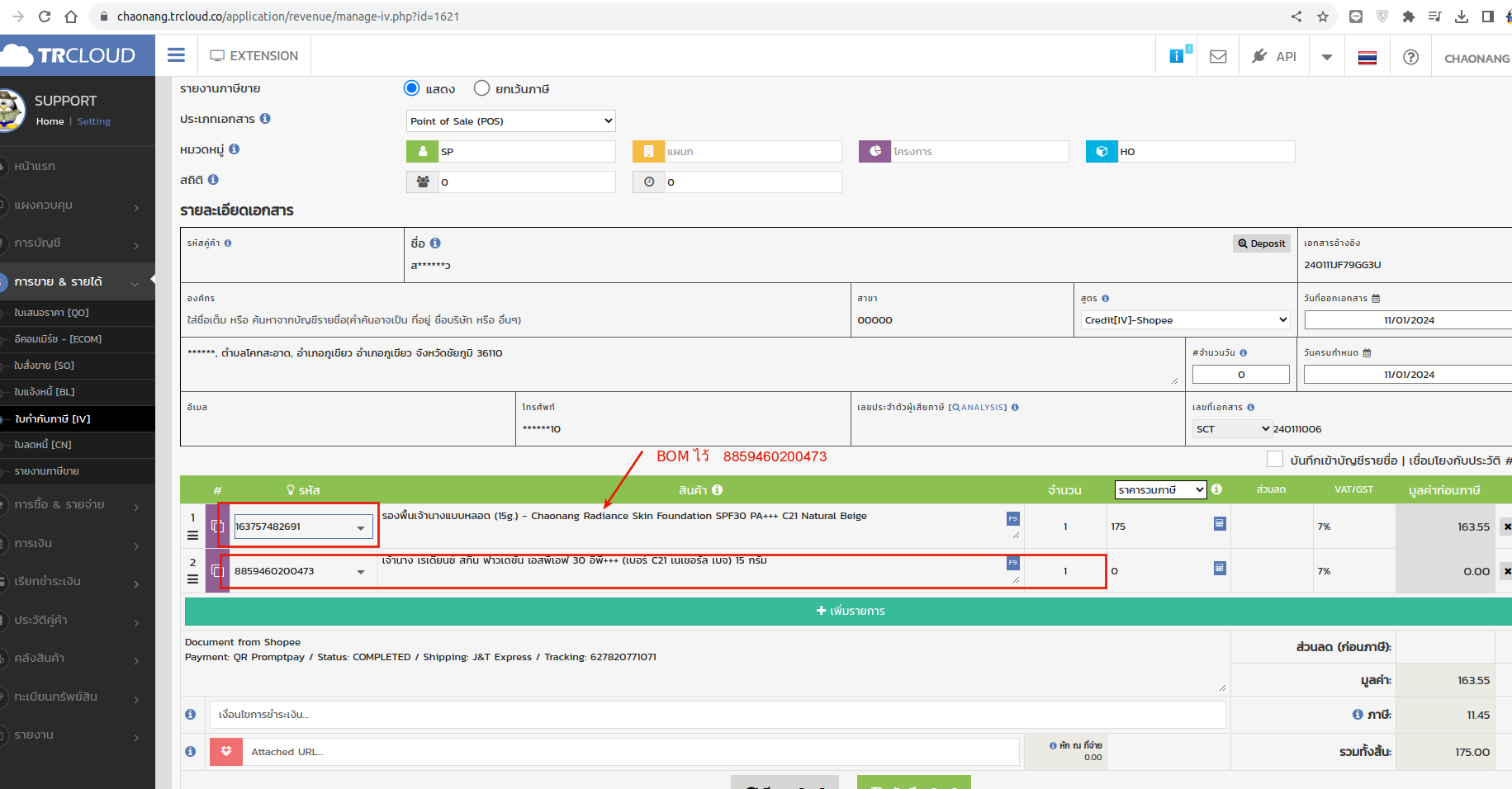1512x789 pixels.
Task: Click the group users icon in สถิติ row
Action: click(422, 182)
